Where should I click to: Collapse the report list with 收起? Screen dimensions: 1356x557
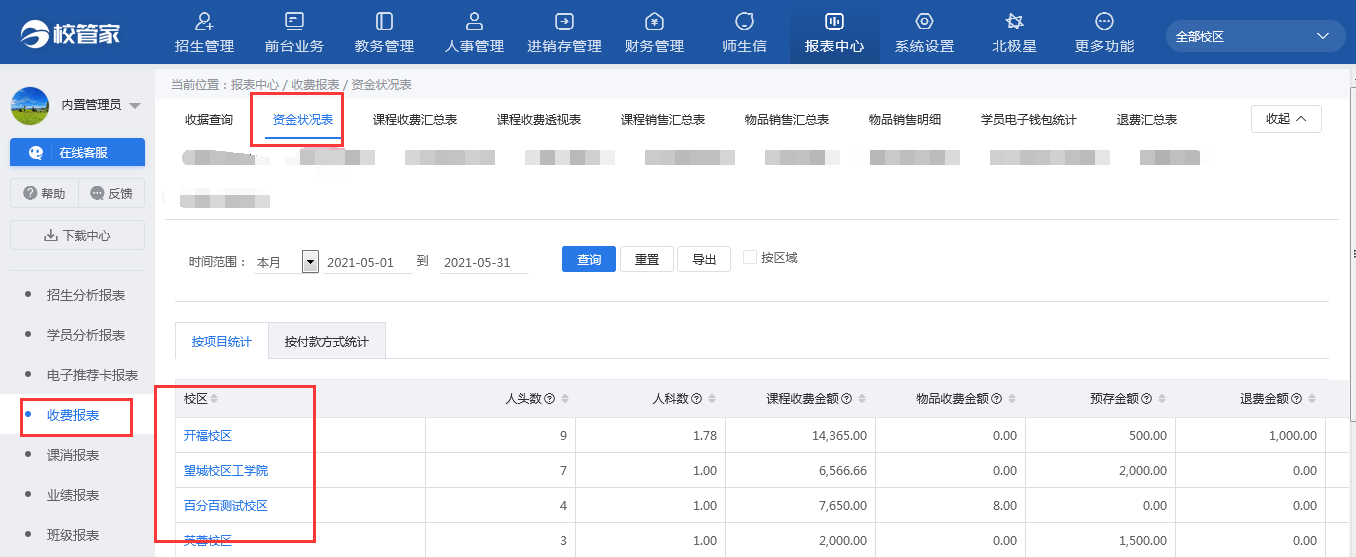(1286, 119)
